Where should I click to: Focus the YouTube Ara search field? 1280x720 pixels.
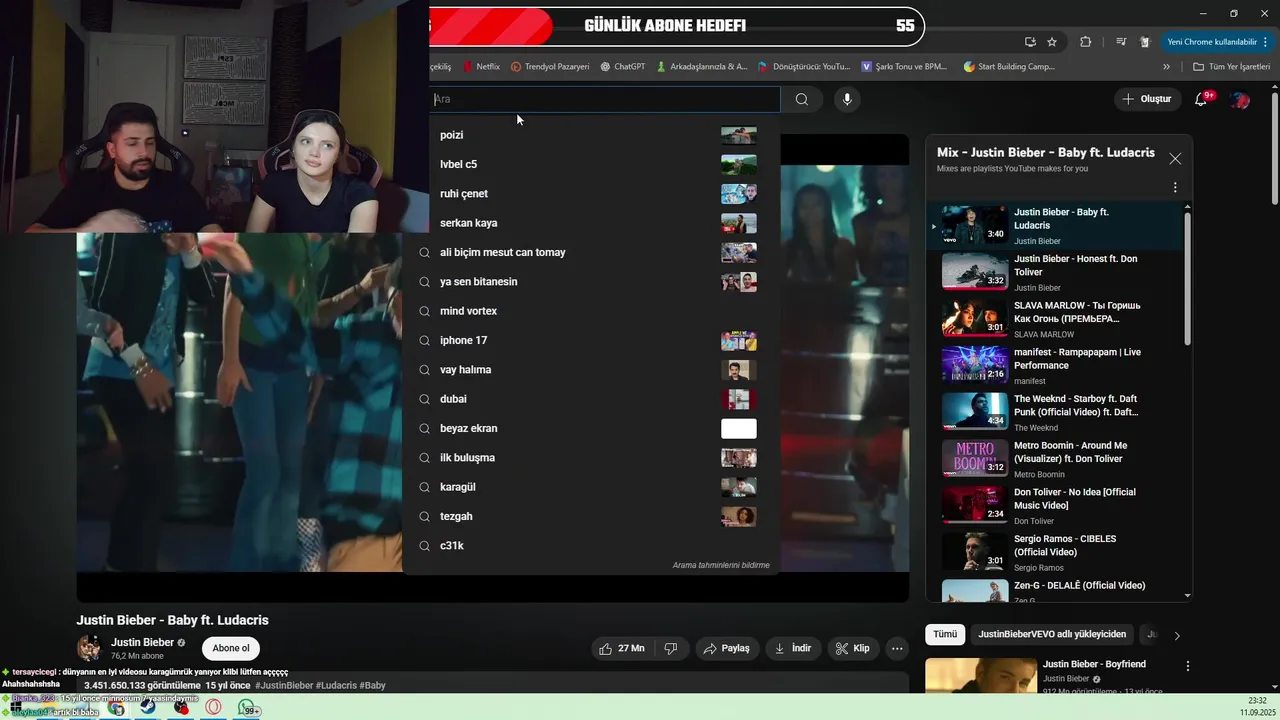(605, 99)
